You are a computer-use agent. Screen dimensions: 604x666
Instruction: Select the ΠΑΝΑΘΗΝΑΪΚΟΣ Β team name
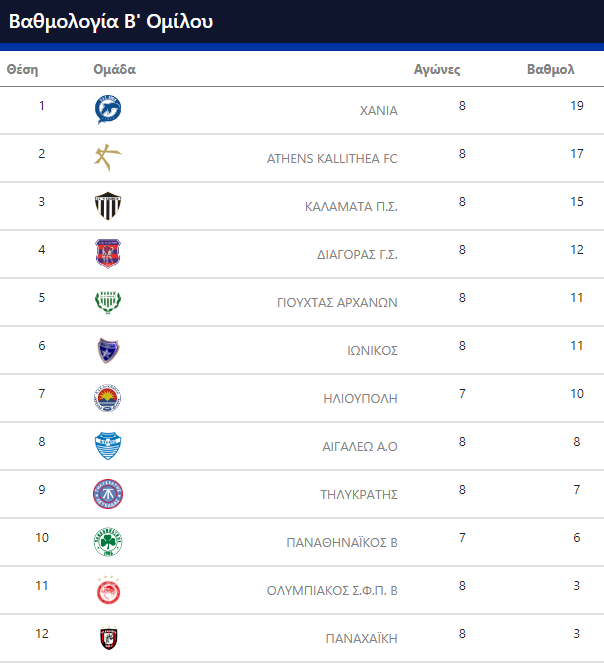(342, 542)
